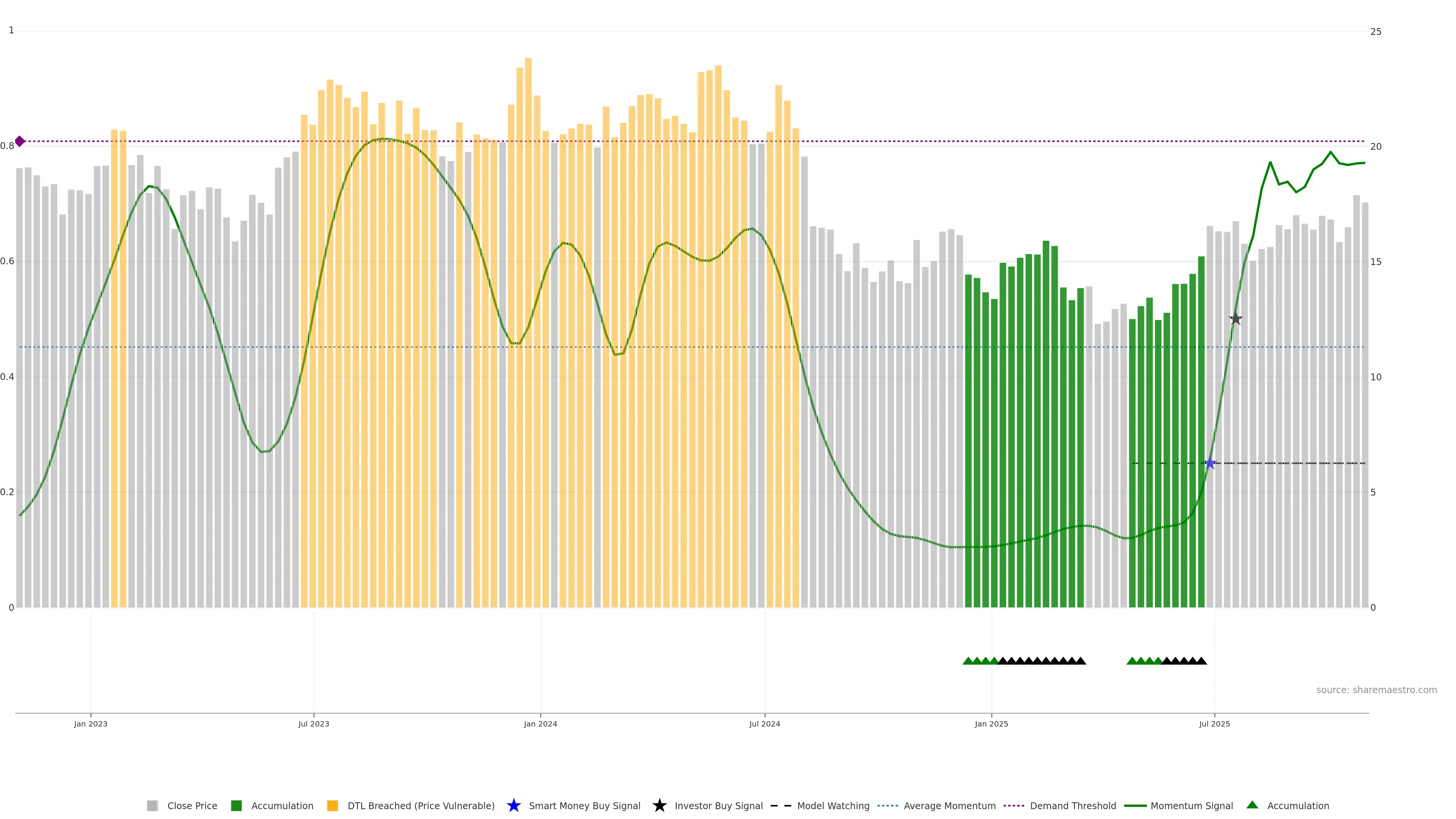The width and height of the screenshot is (1456, 819).
Task: Click the orange DTL Breached swatch
Action: (333, 805)
